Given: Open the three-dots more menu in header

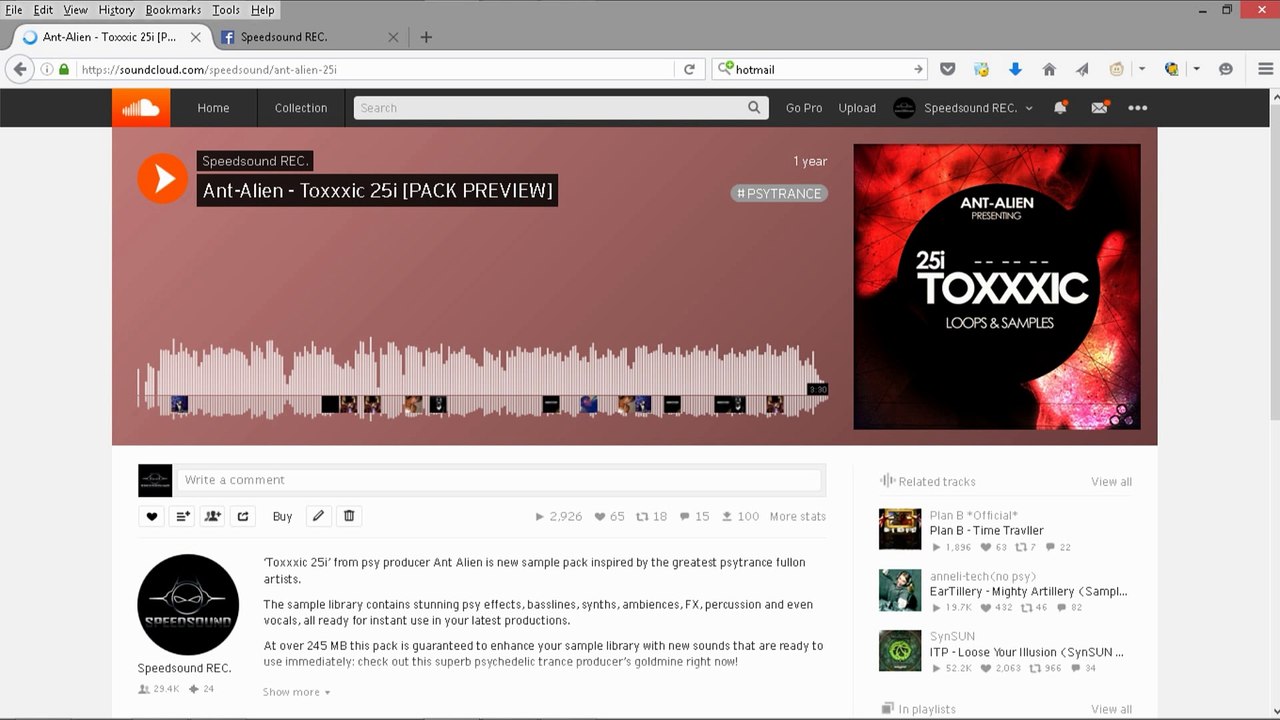Looking at the screenshot, I should pyautogui.click(x=1137, y=108).
